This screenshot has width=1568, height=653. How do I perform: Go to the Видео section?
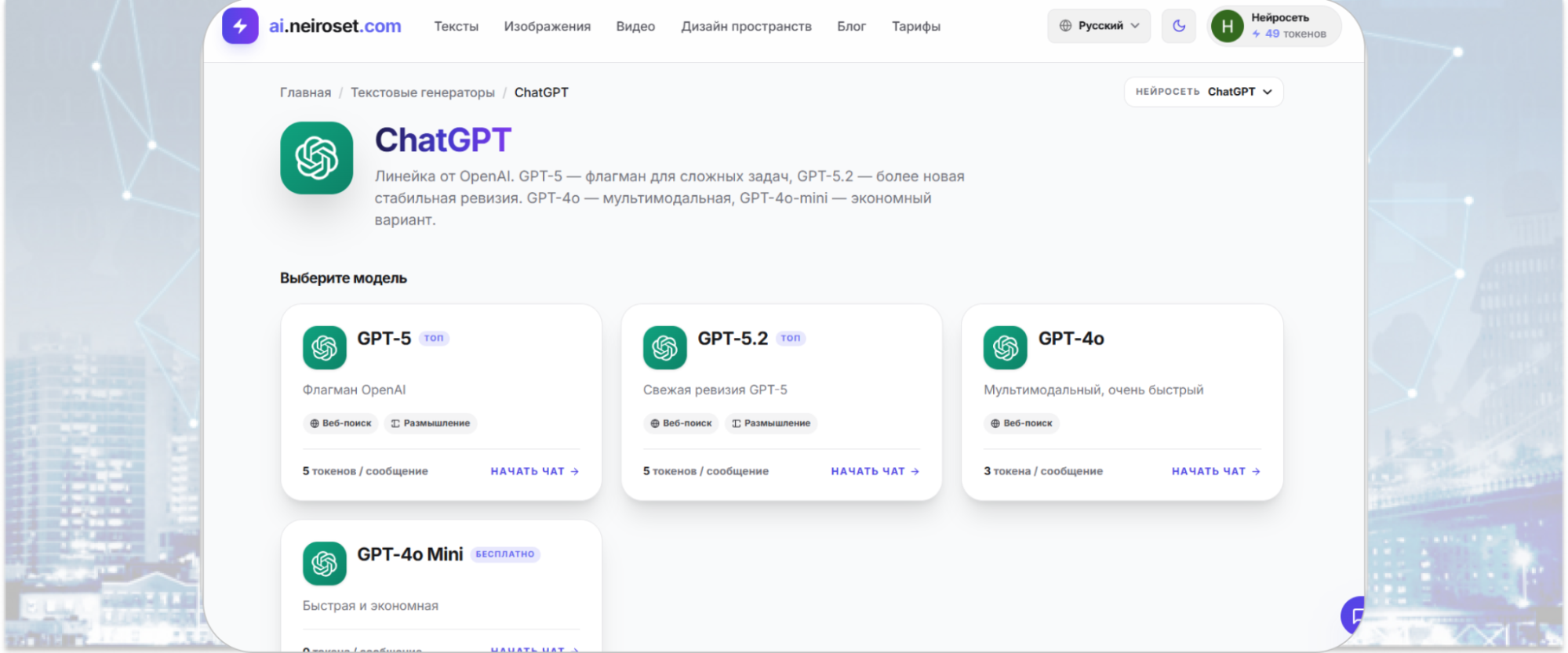[635, 27]
